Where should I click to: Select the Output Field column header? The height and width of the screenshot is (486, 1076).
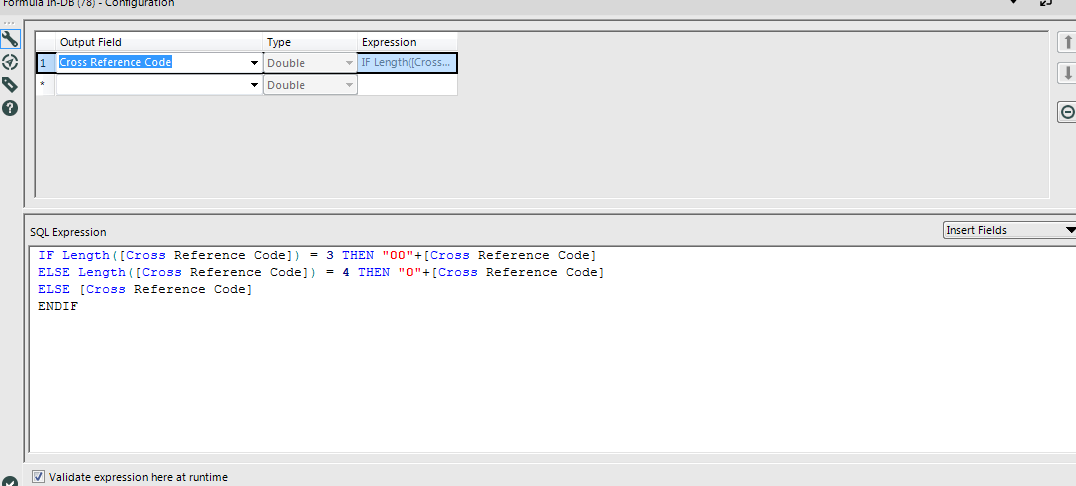coord(160,42)
